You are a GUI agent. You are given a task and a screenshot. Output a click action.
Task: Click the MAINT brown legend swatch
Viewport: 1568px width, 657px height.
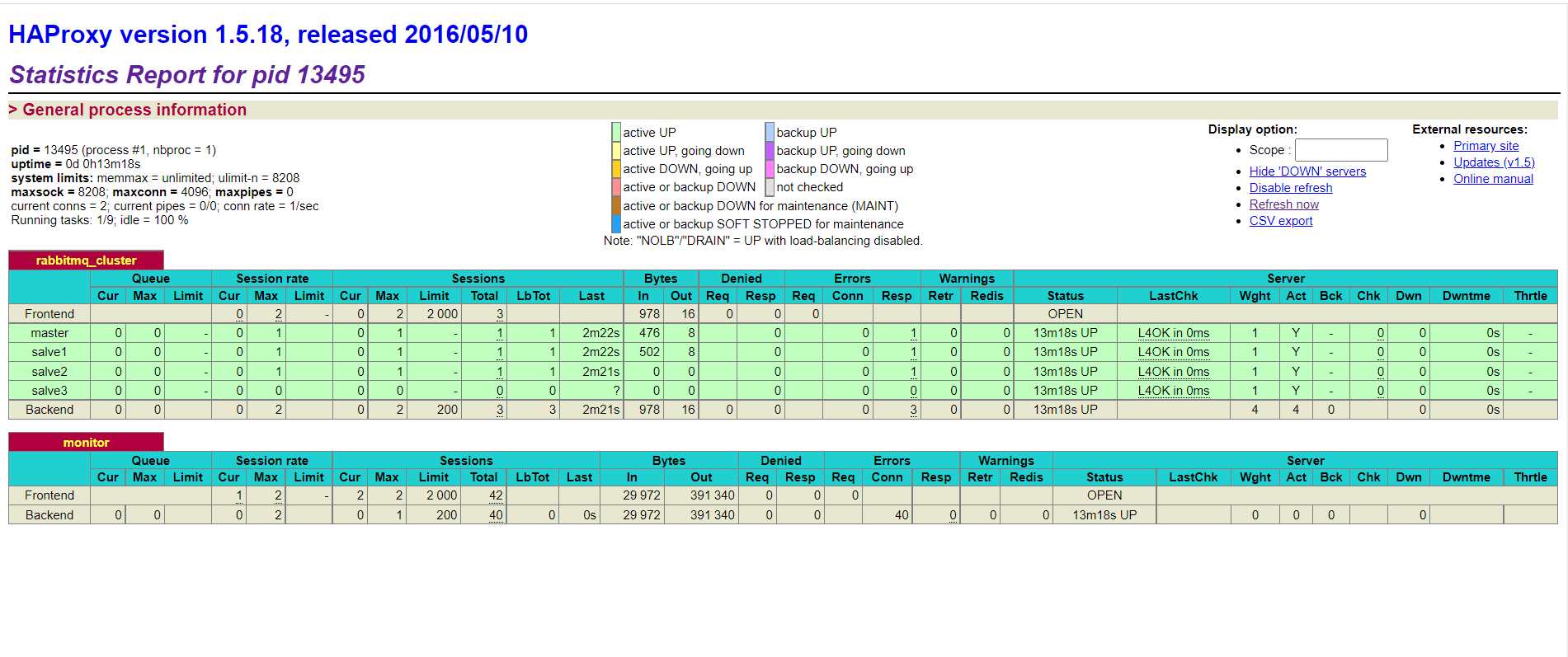click(x=616, y=205)
